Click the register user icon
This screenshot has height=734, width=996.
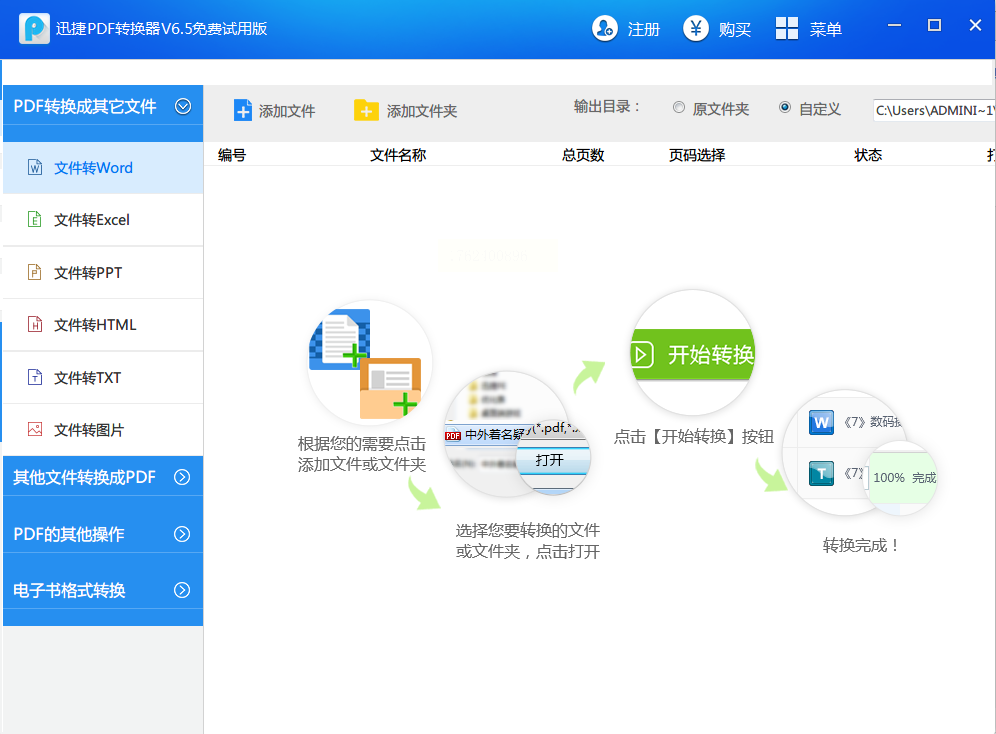[x=605, y=28]
